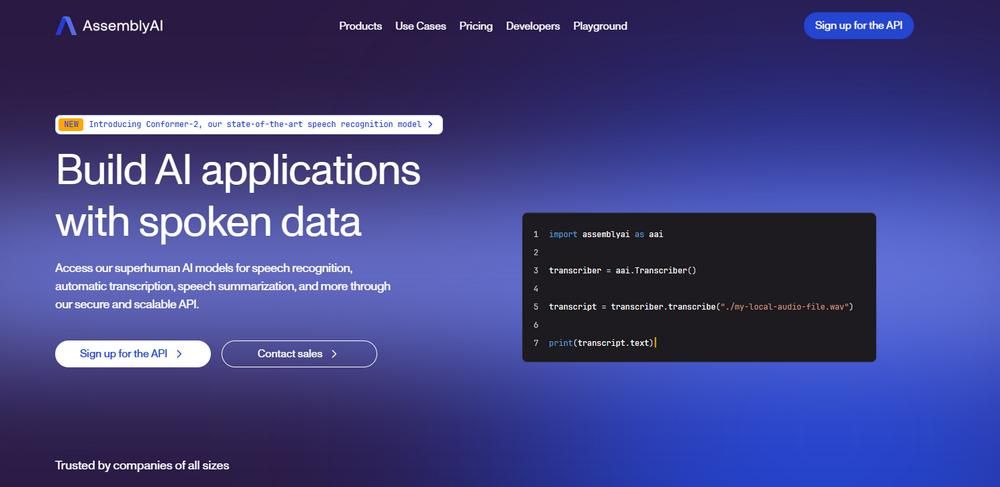Go to the Pricing page
Image resolution: width=1000 pixels, height=487 pixels.
(x=476, y=26)
